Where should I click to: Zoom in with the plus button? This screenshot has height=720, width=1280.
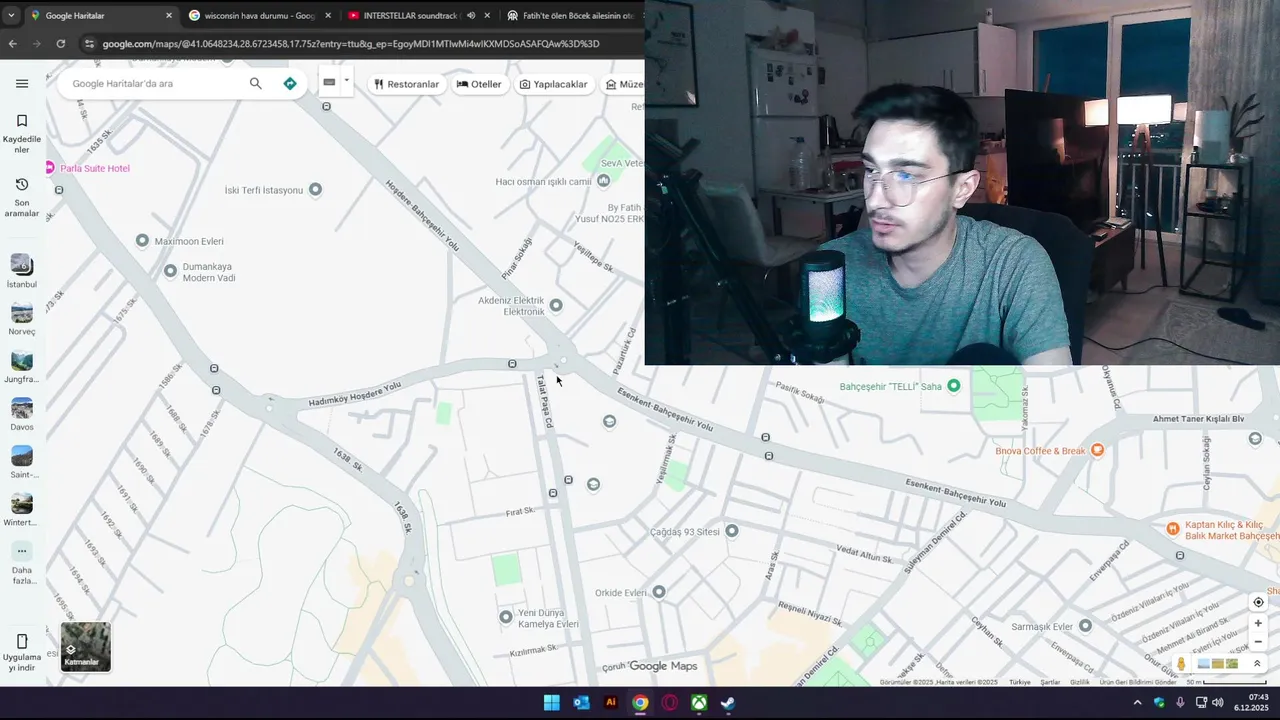click(x=1258, y=623)
